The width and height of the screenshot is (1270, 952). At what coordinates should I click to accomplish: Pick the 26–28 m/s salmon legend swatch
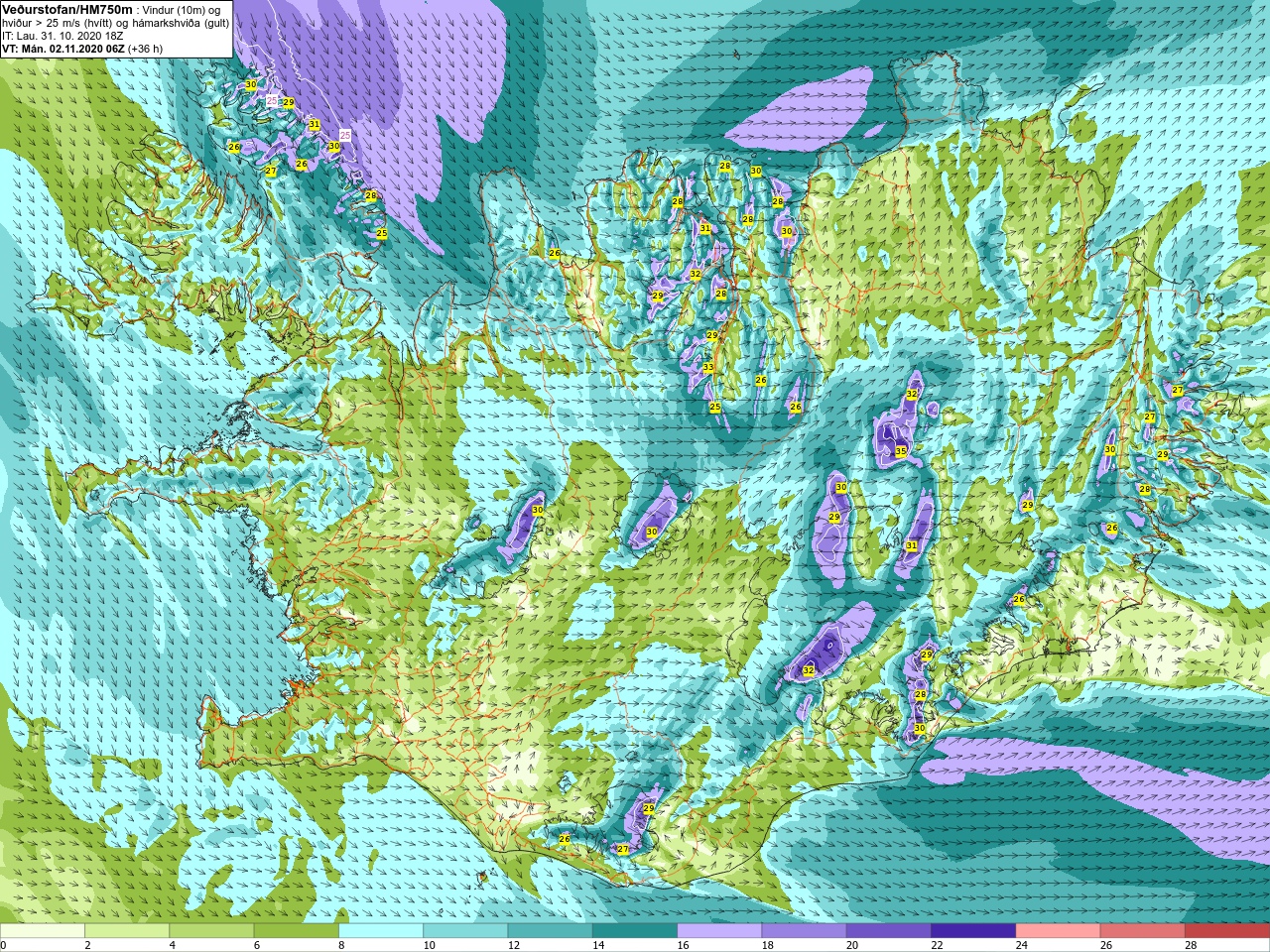1143,931
